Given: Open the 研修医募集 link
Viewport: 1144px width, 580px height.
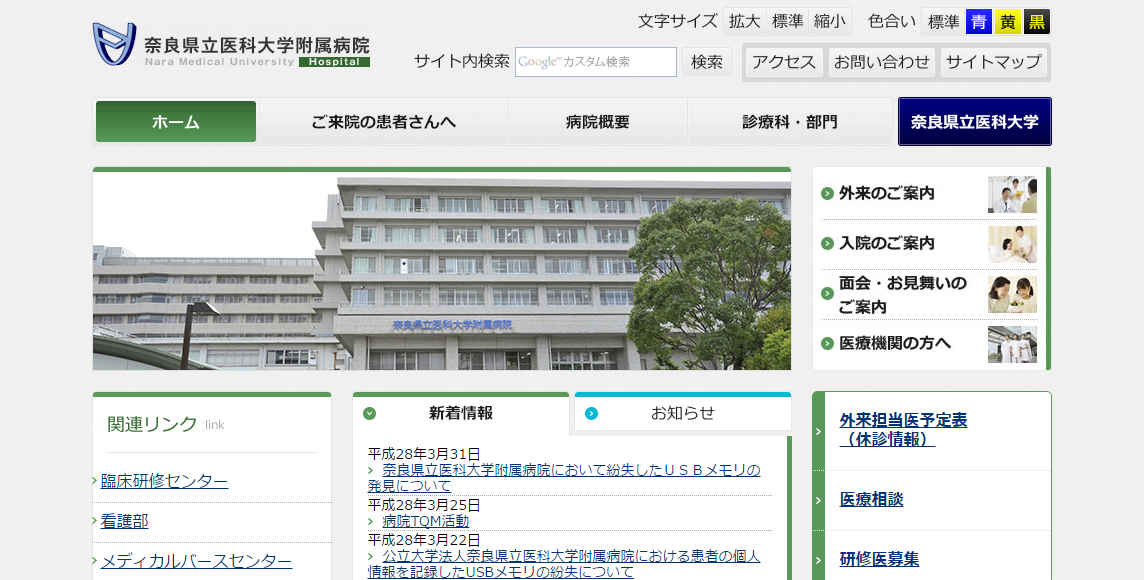Looking at the screenshot, I should click(879, 560).
